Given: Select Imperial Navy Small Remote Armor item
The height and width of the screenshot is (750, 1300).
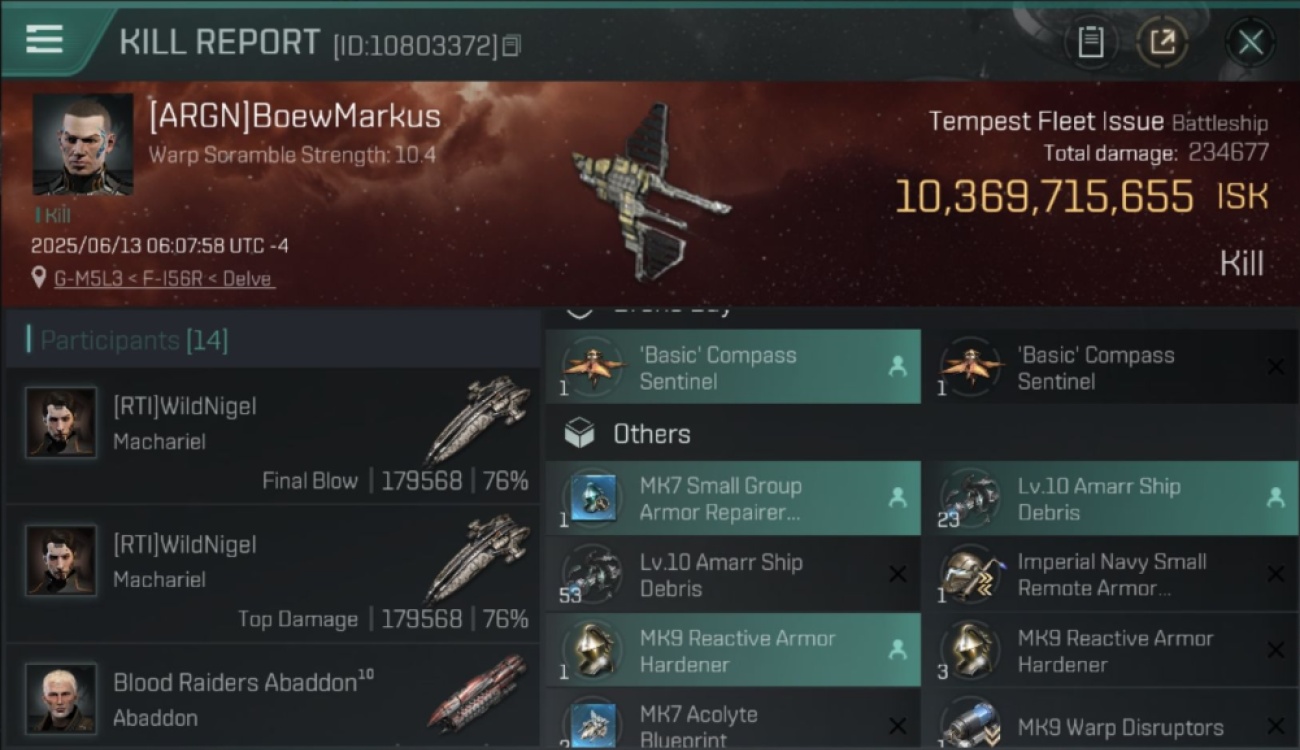Looking at the screenshot, I should tap(1109, 575).
